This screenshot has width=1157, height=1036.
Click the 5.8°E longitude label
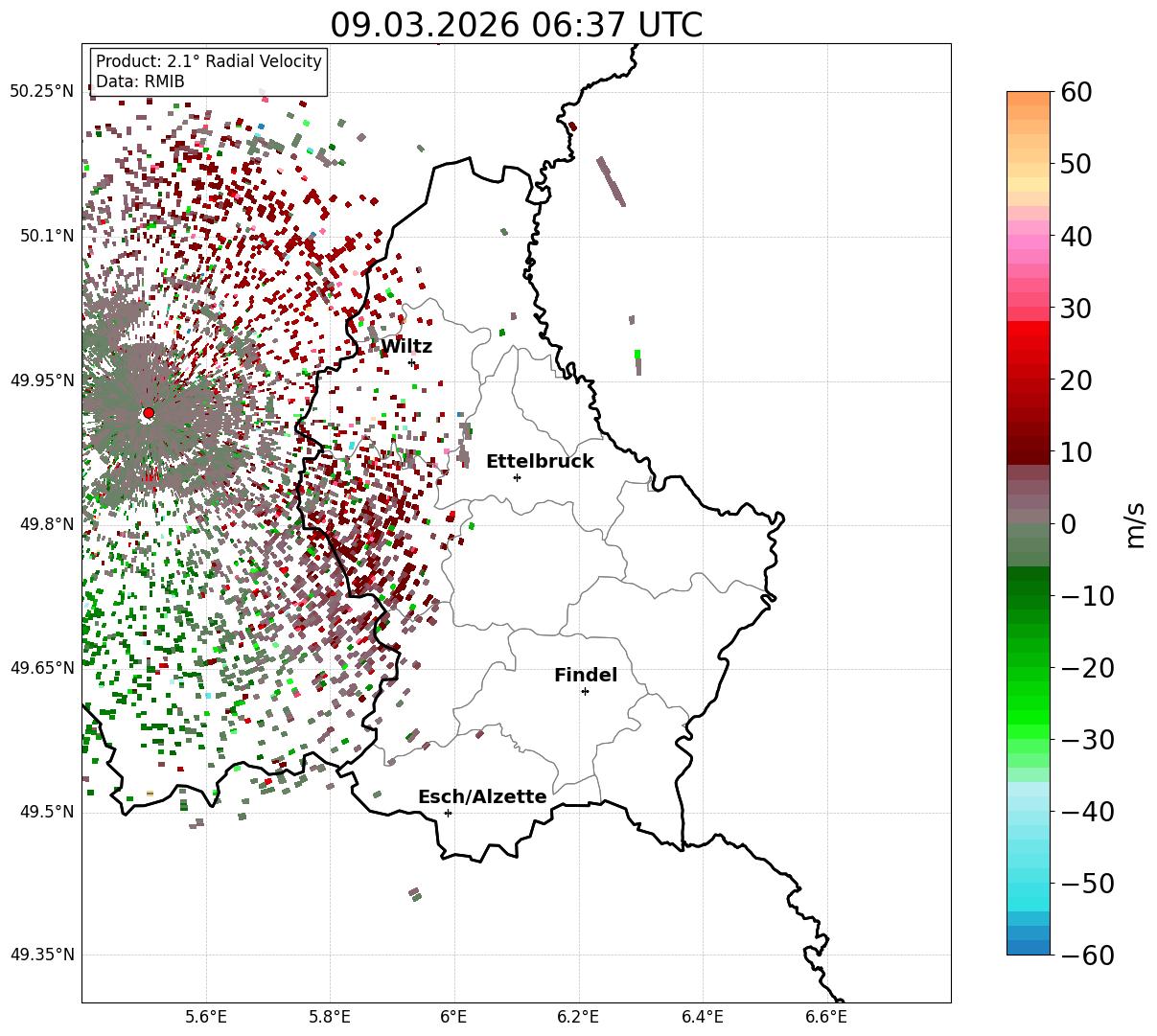click(330, 1018)
